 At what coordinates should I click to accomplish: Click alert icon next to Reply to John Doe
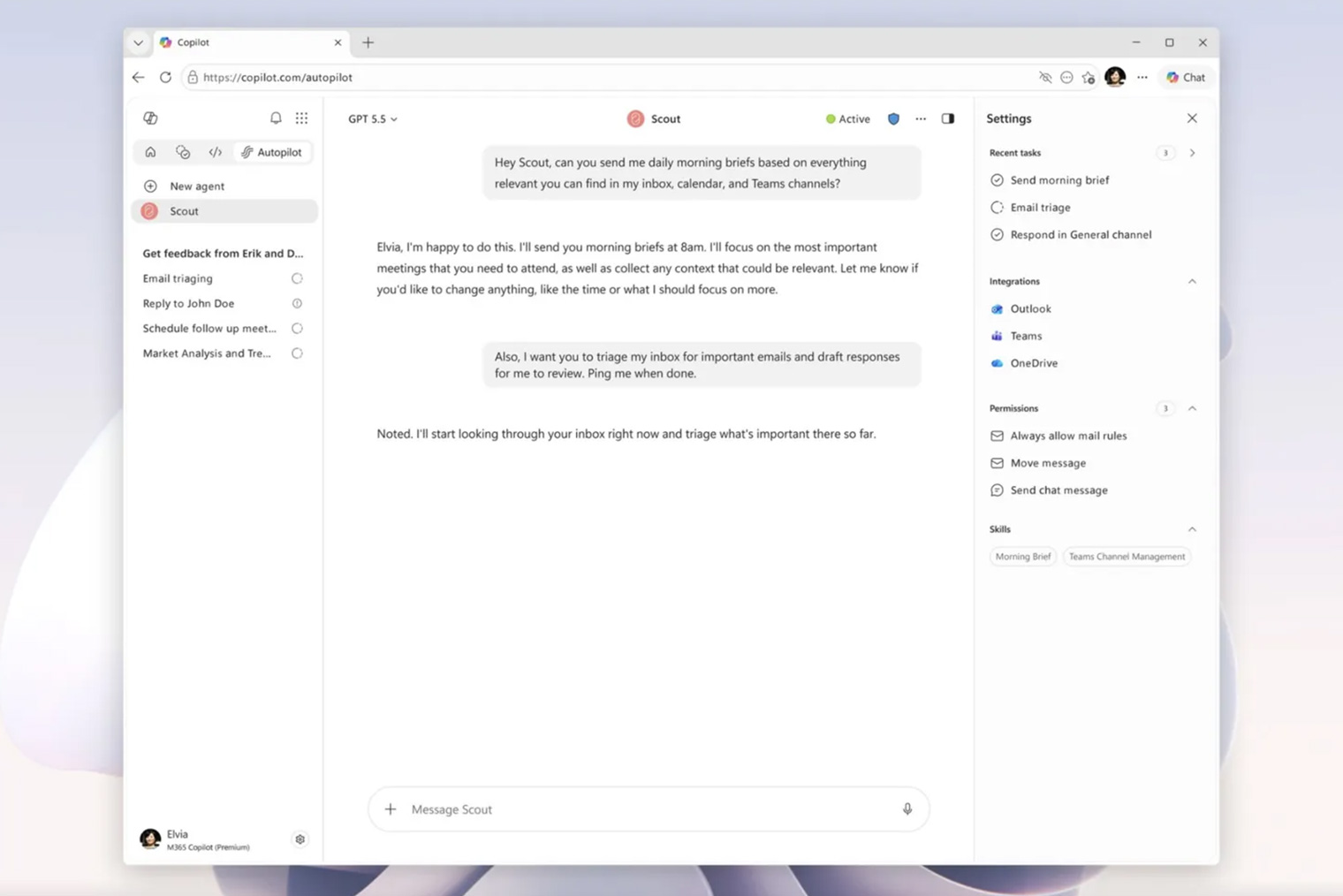297,303
